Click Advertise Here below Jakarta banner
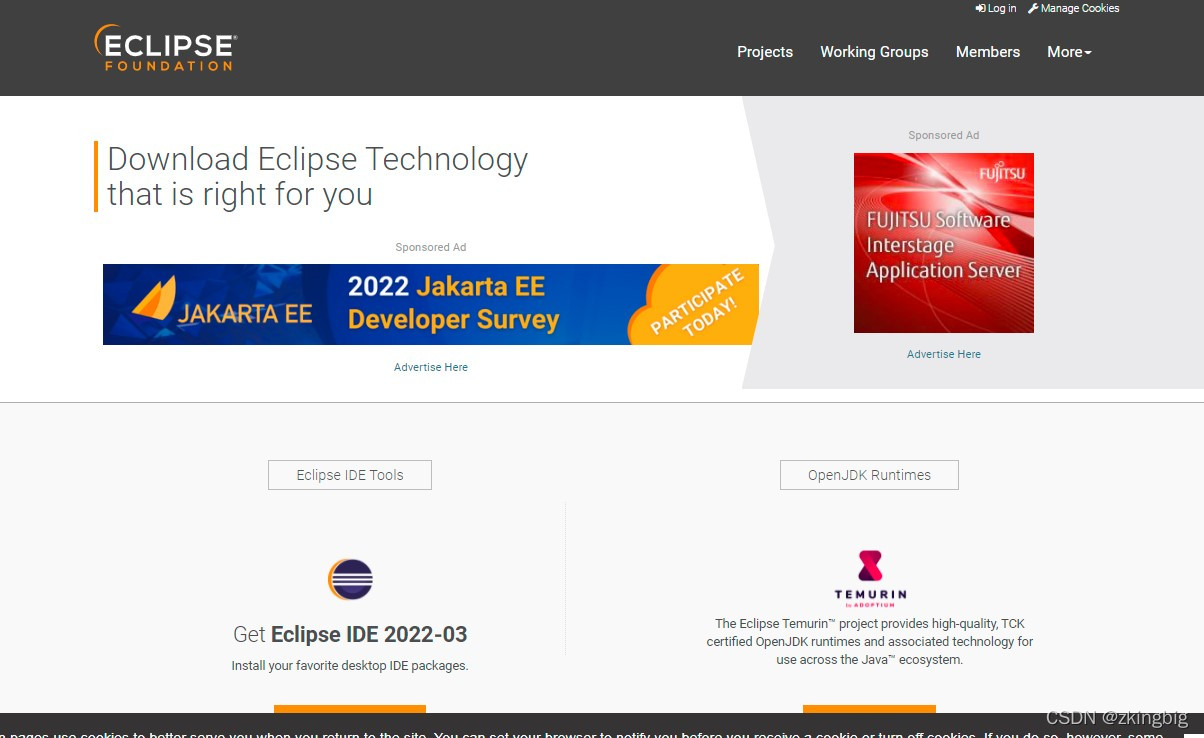The width and height of the screenshot is (1204, 738). [431, 367]
